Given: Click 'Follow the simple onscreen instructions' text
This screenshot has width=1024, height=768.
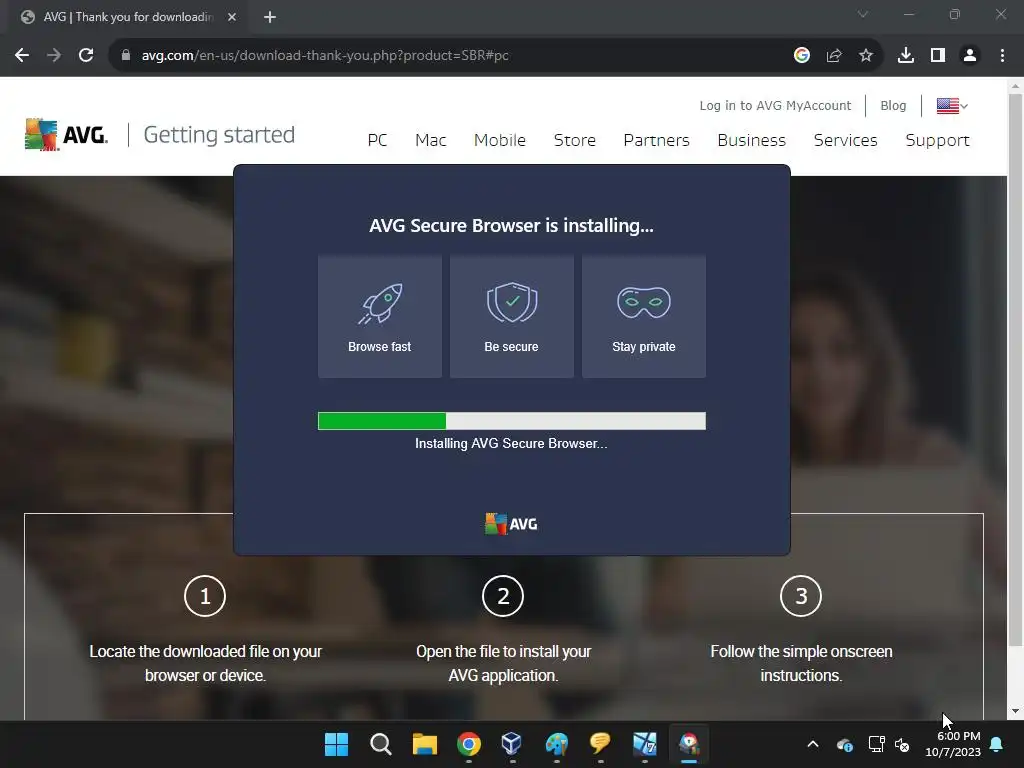Looking at the screenshot, I should tap(801, 664).
